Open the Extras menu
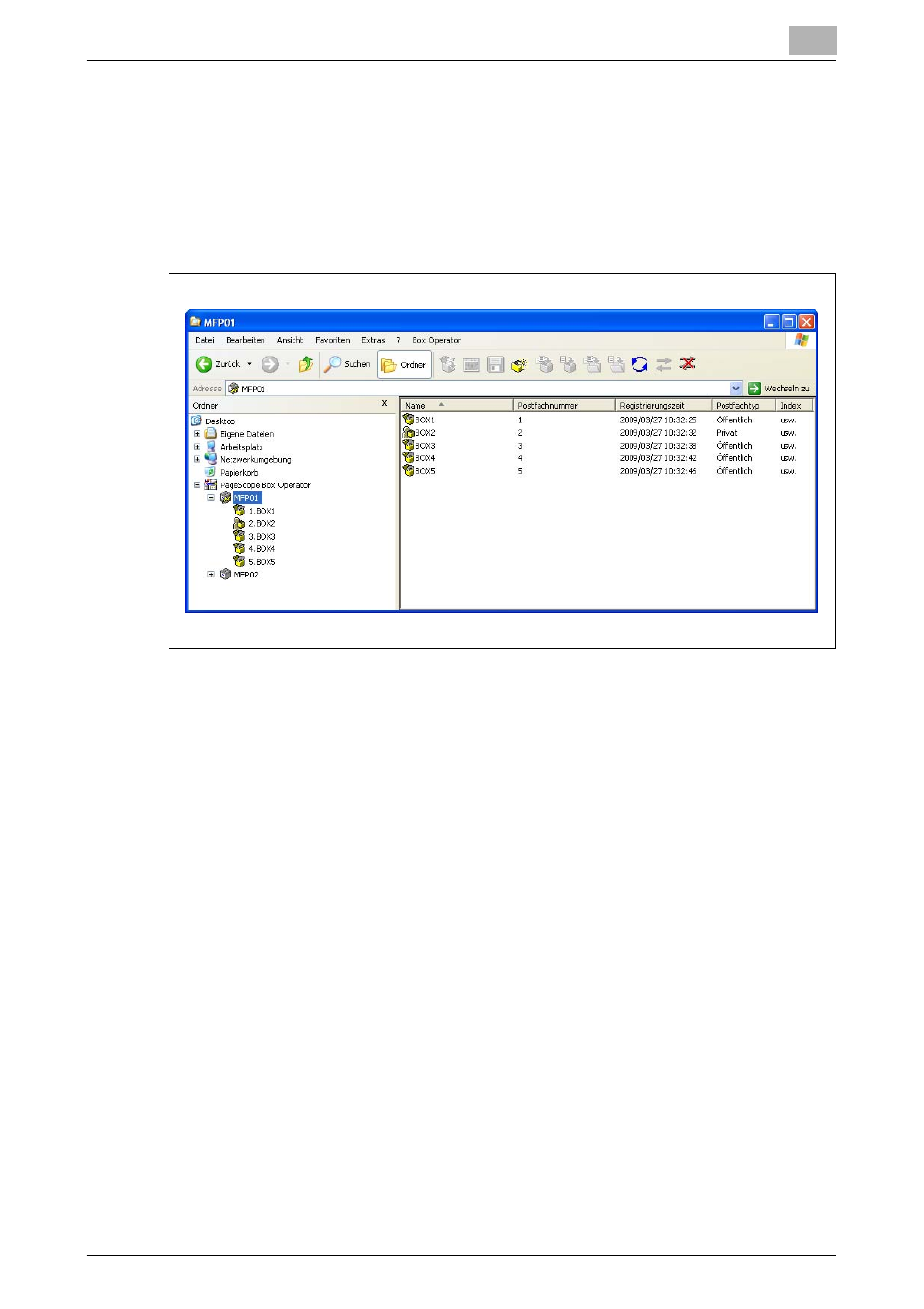924x1309 pixels. (373, 340)
